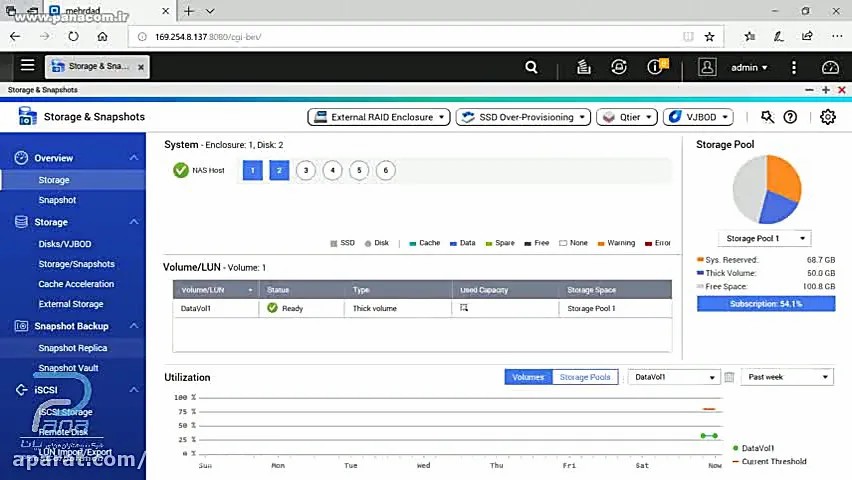Select empty disk slot 3

[306, 170]
